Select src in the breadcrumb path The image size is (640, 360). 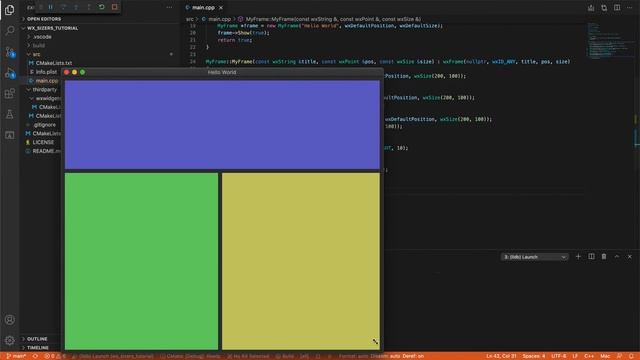click(x=189, y=19)
